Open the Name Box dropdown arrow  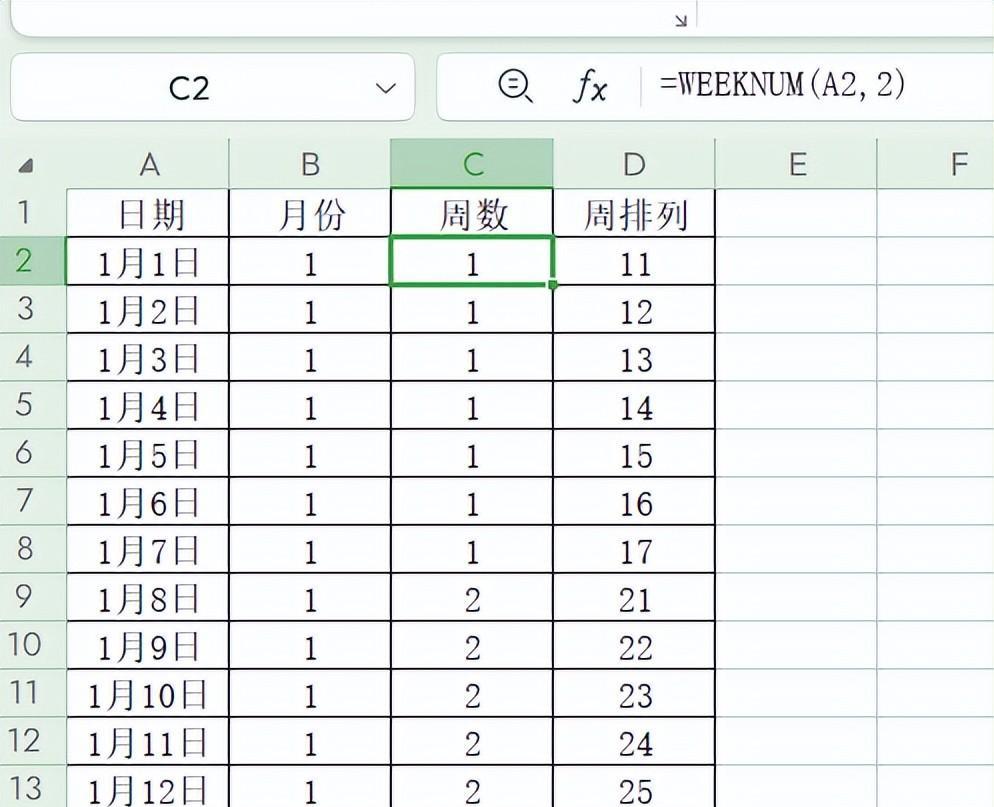click(x=385, y=88)
